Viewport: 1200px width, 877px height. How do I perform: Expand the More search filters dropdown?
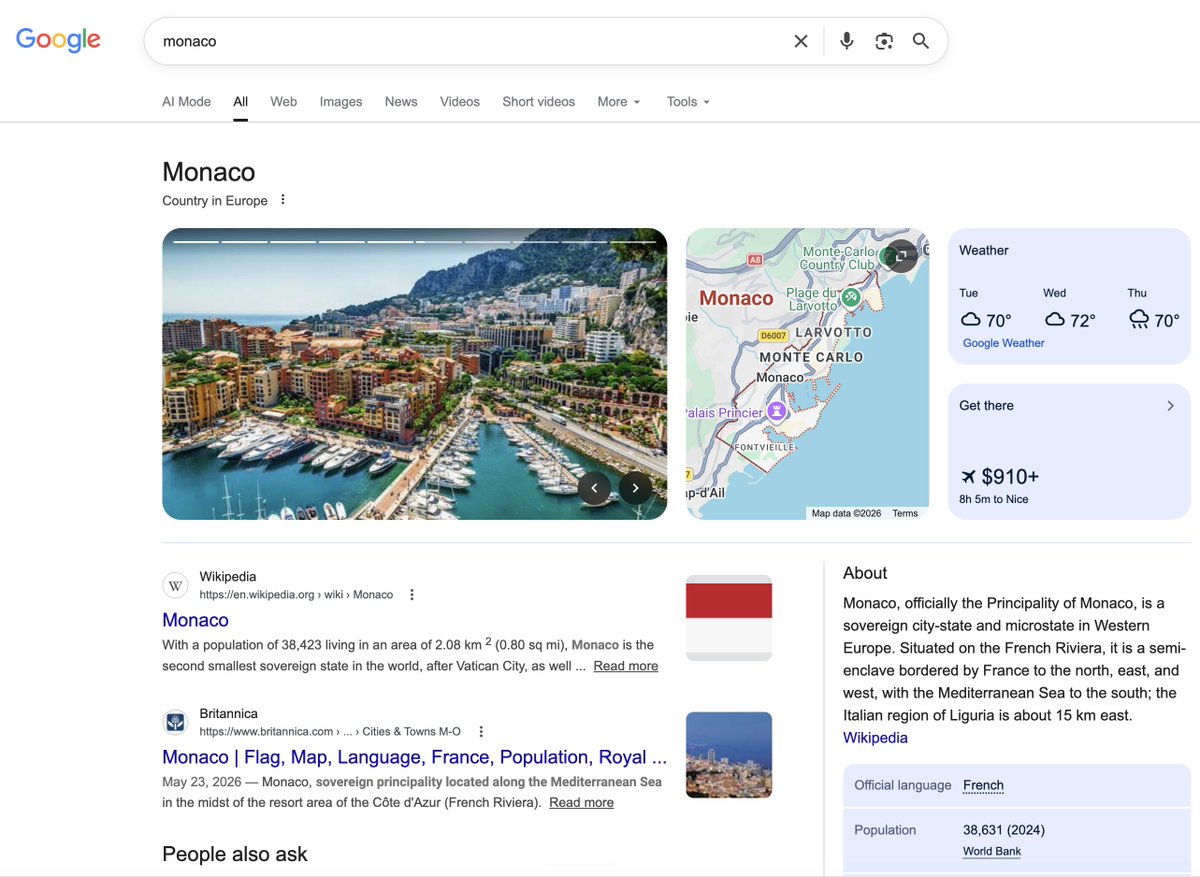click(x=619, y=102)
